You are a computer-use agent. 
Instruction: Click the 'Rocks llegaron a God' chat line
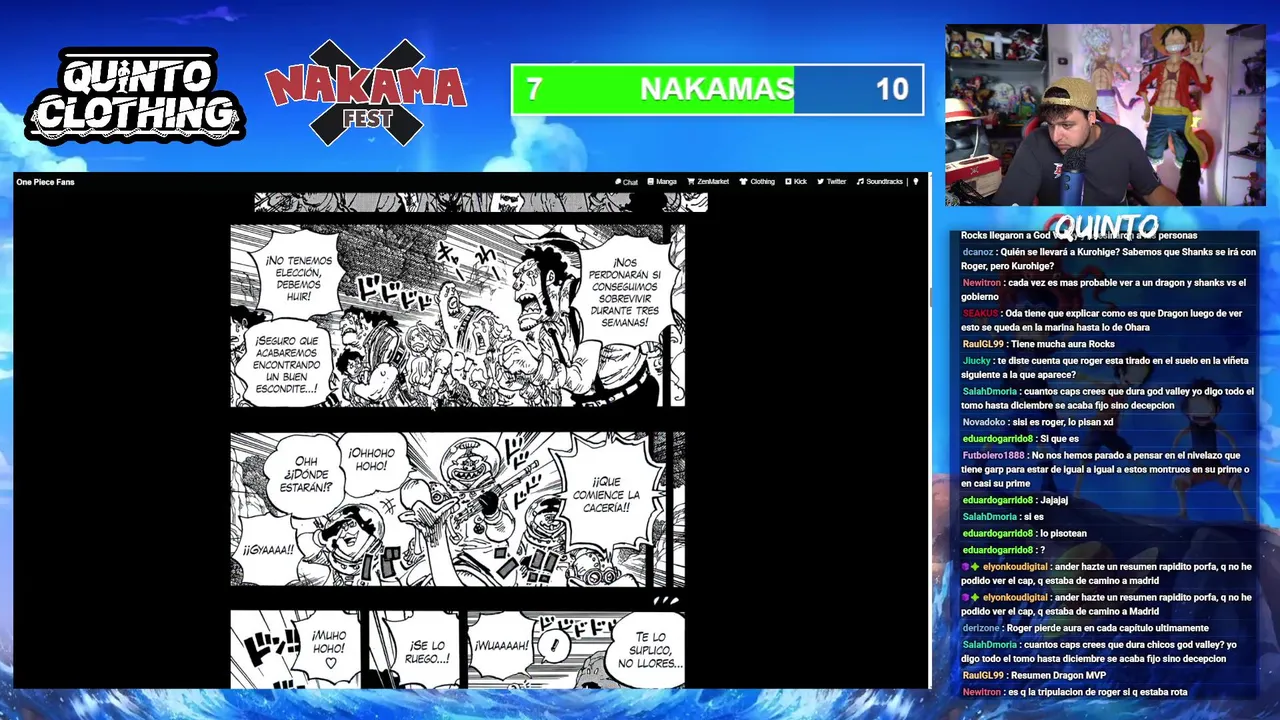[x=1079, y=236]
